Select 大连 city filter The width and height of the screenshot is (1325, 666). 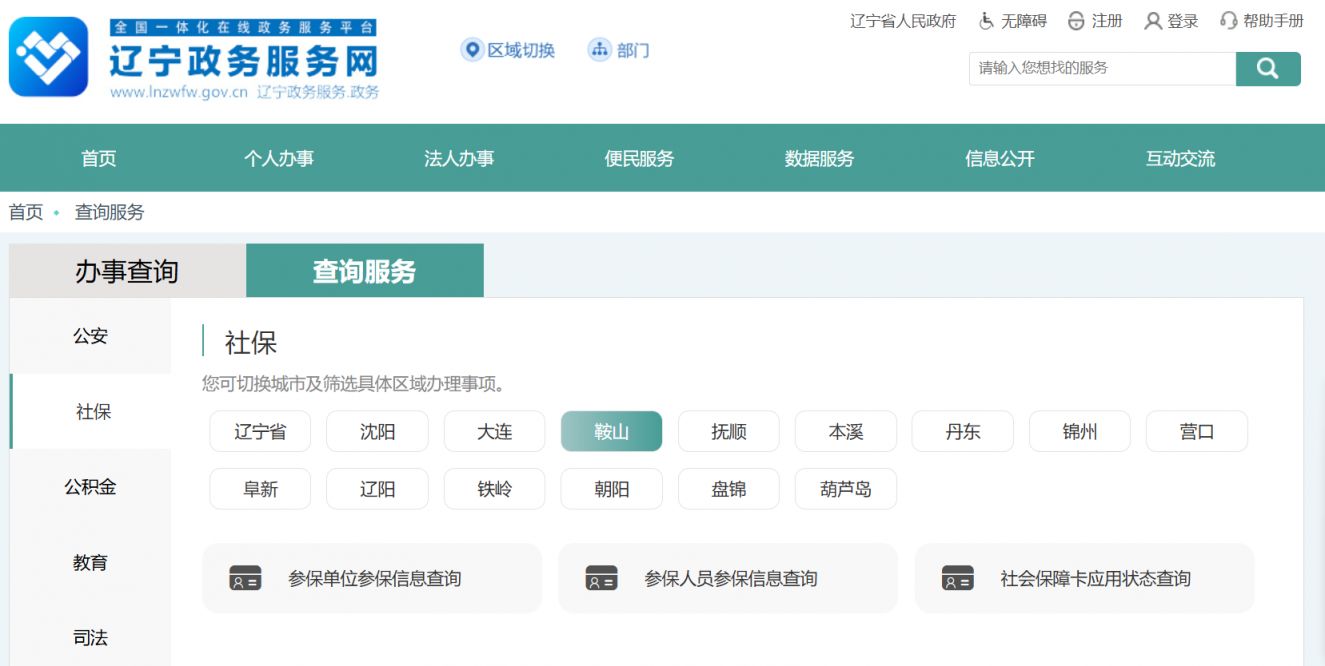tap(494, 432)
